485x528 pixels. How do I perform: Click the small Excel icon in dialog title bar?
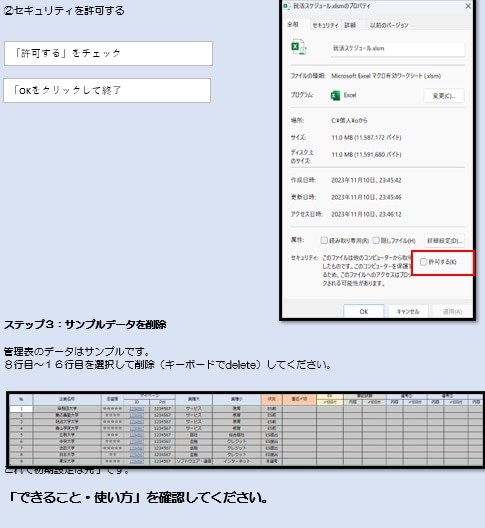[x=287, y=6]
